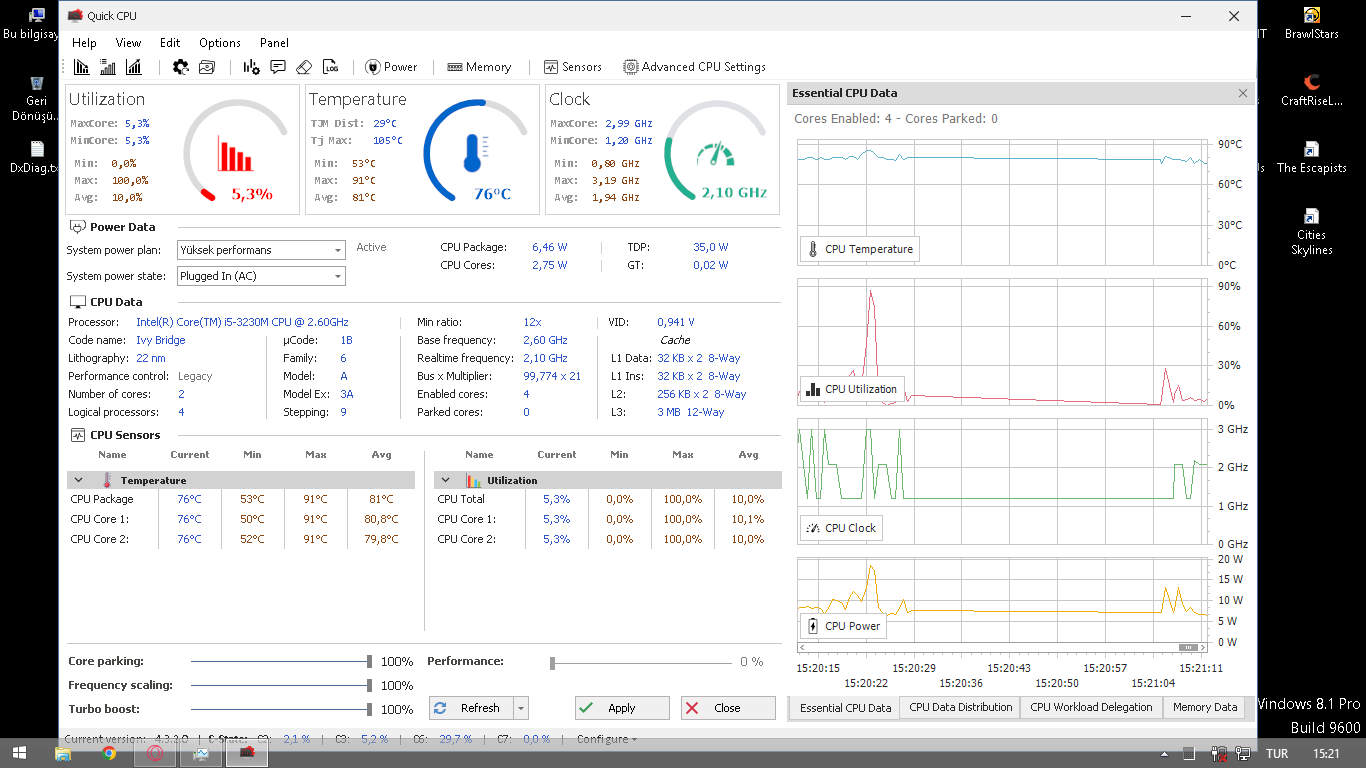Click the first descending bar chart toolbar icon
The height and width of the screenshot is (768, 1366).
tap(82, 67)
